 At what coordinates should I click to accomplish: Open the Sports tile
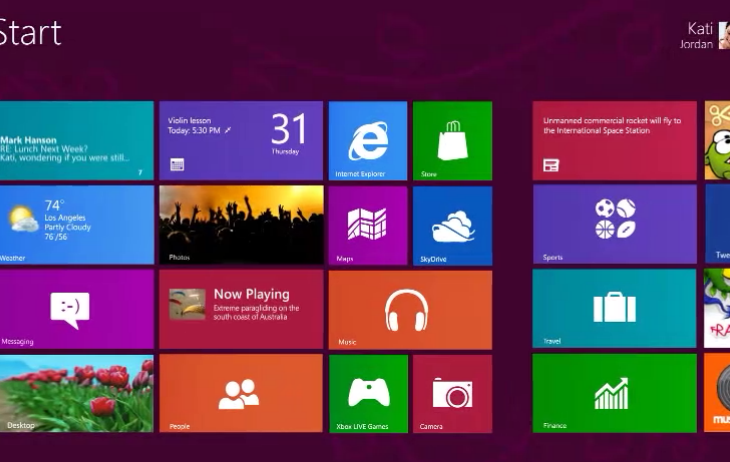pos(614,224)
